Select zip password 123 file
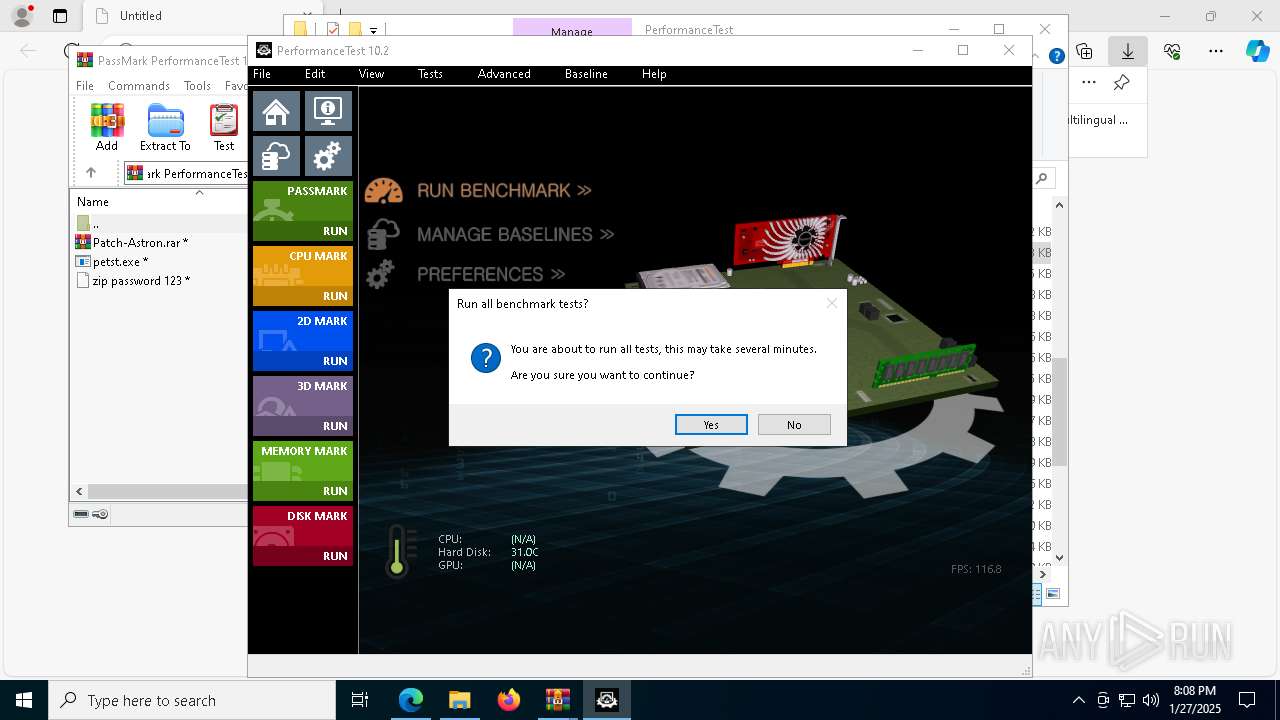 pos(134,281)
